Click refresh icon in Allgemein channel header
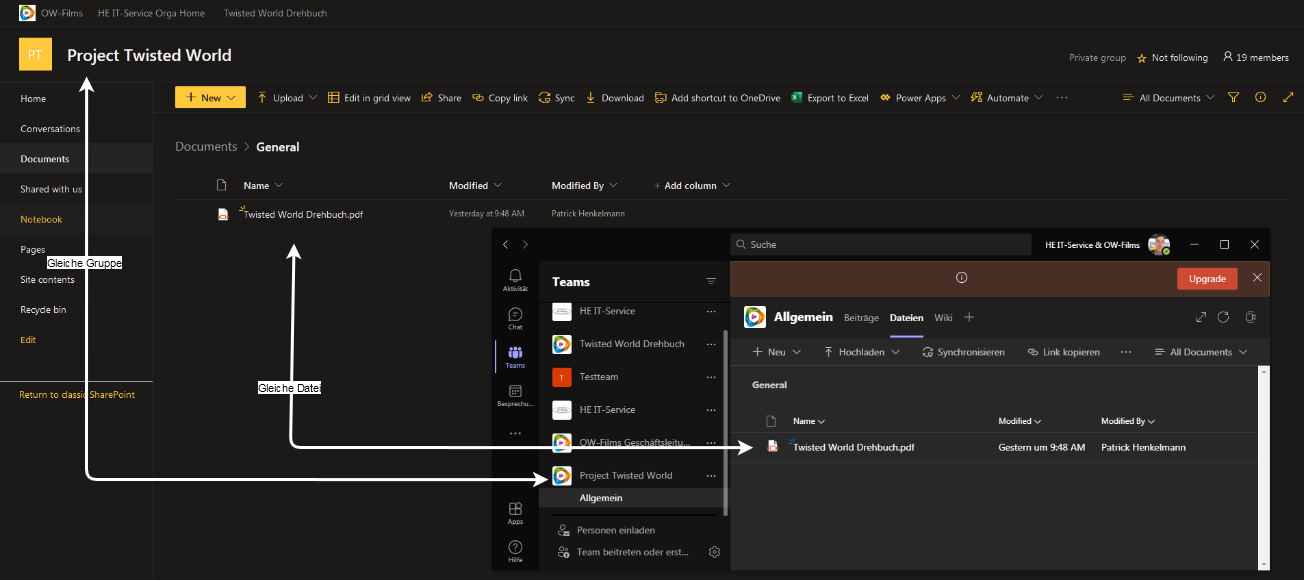The height and width of the screenshot is (581, 1306). point(1223,317)
